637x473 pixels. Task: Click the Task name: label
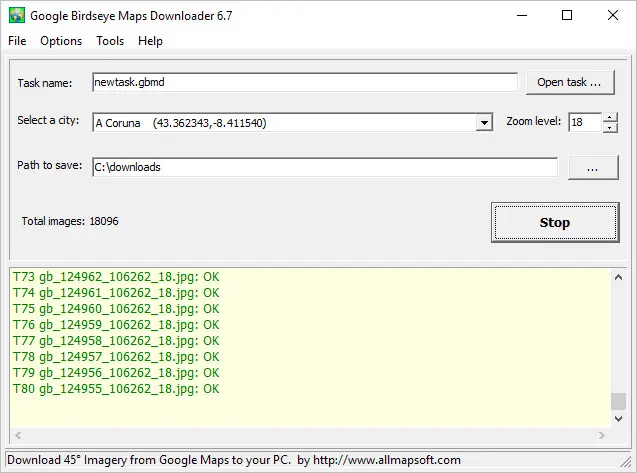click(45, 83)
